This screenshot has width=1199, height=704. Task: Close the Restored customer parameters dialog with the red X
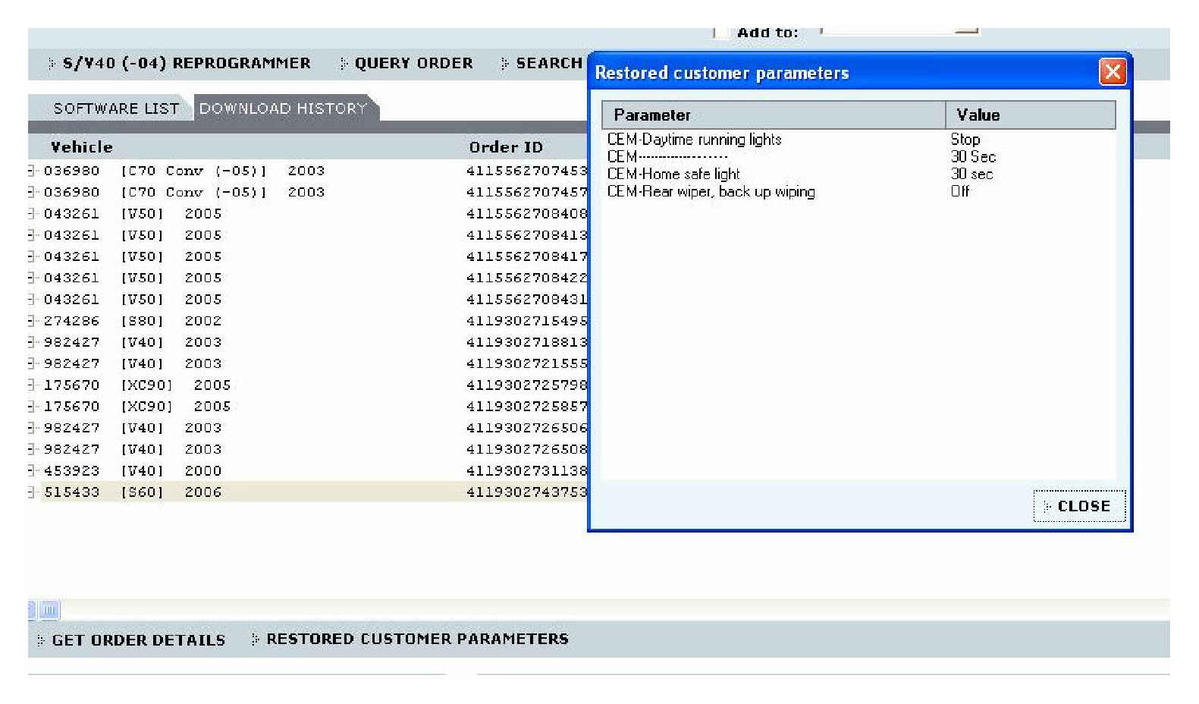(x=1113, y=73)
